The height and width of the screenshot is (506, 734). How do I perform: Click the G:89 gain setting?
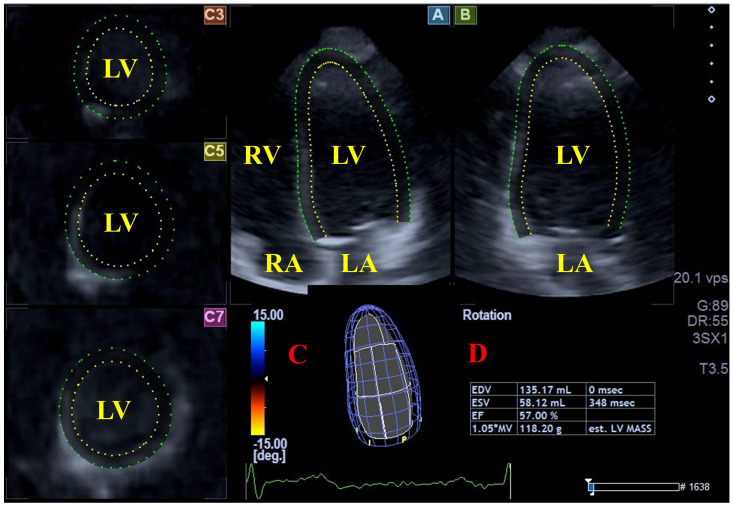712,306
